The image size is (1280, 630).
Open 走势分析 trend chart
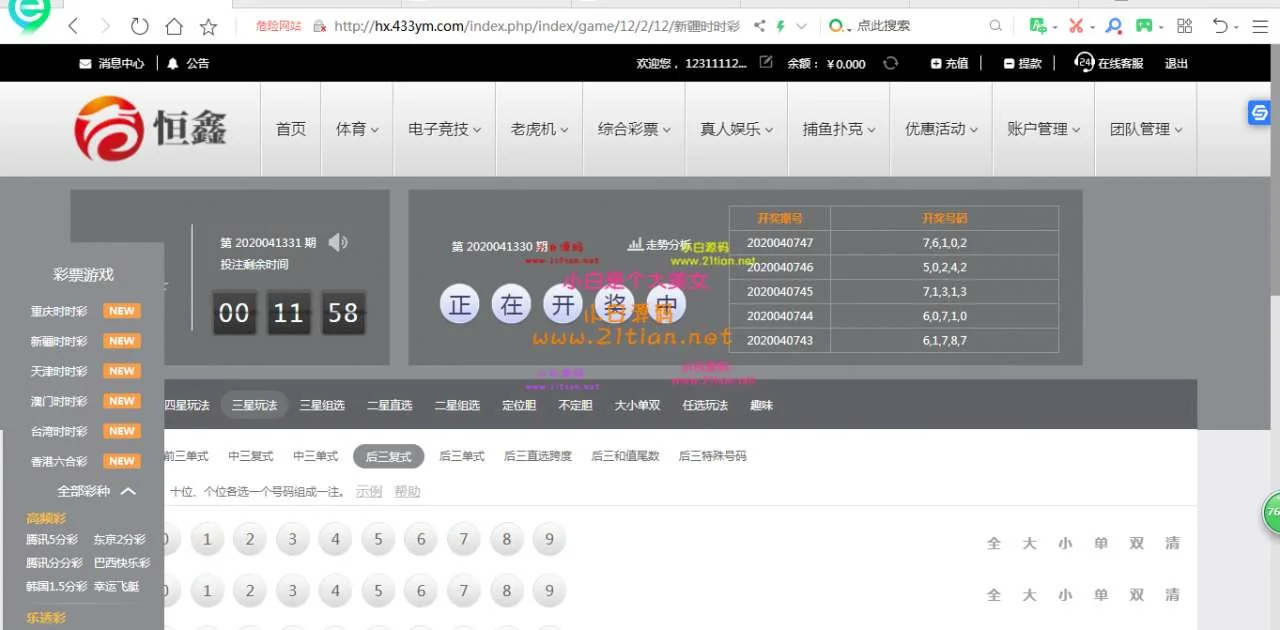click(660, 245)
